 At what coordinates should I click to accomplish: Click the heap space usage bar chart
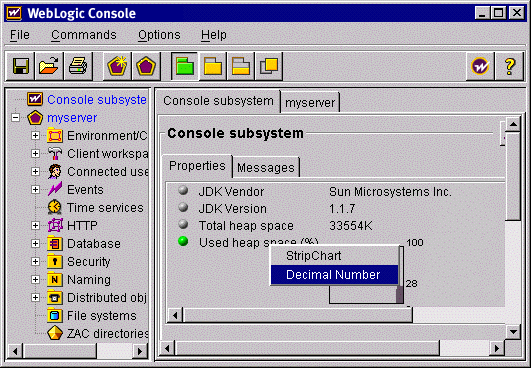[x=366, y=295]
